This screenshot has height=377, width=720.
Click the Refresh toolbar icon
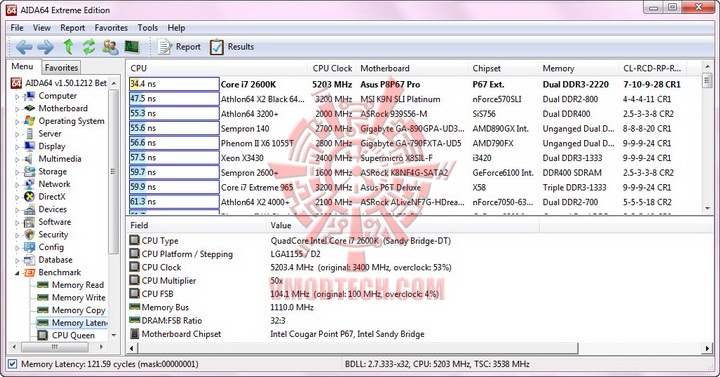point(89,47)
